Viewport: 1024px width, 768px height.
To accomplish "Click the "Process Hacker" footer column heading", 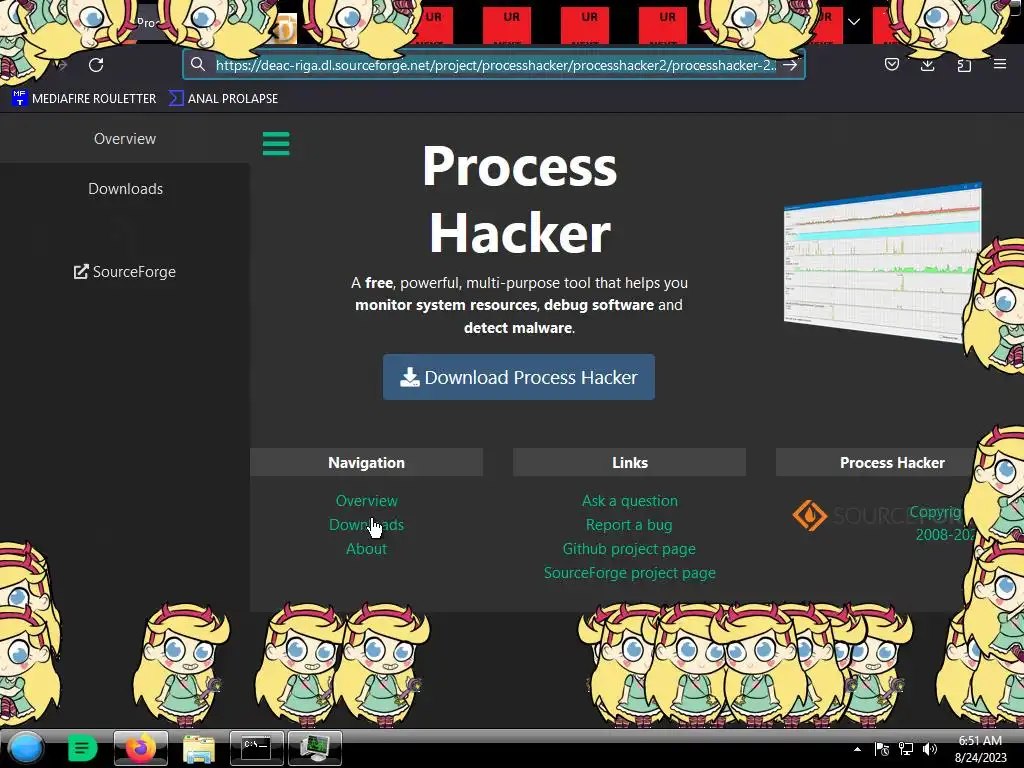I will 892,463.
